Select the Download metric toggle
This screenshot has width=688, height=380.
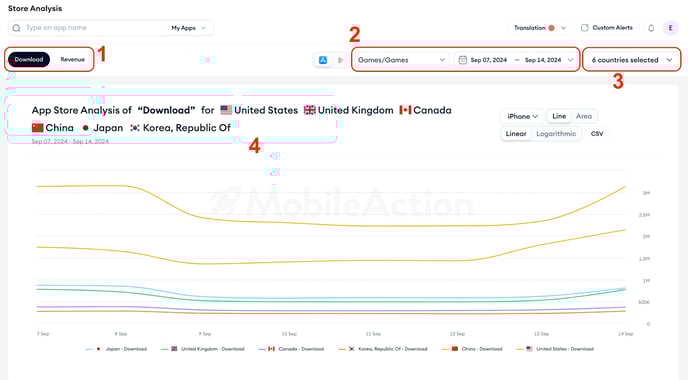[x=29, y=60]
